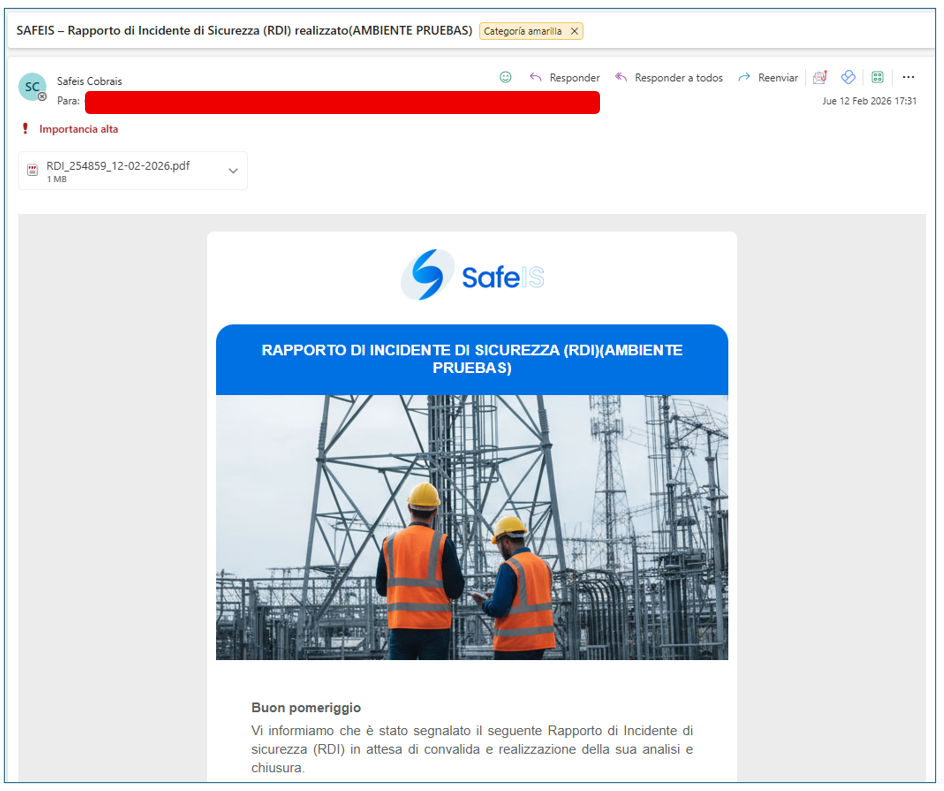Open the three-dots more actions menu

tap(908, 77)
